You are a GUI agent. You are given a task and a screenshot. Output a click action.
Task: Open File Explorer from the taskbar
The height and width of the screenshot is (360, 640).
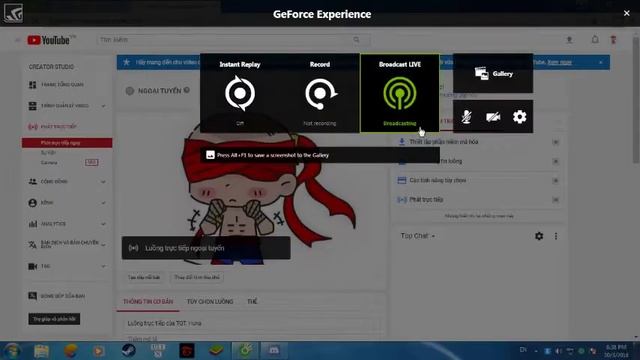[x=42, y=351]
